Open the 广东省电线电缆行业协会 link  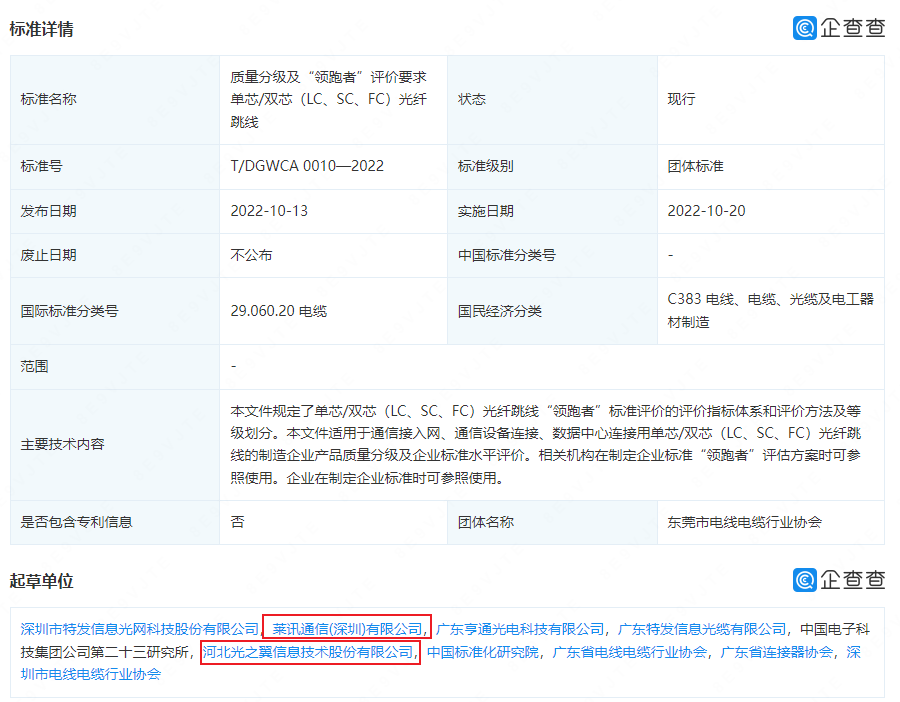point(630,652)
